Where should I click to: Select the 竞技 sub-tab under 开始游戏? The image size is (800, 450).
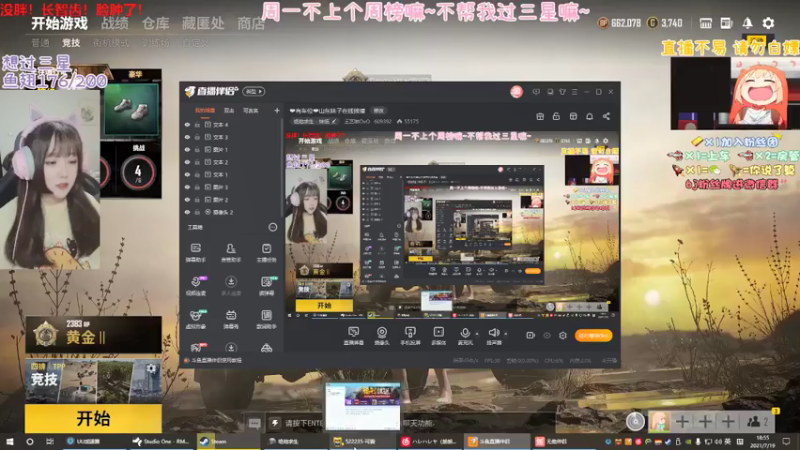pyautogui.click(x=71, y=43)
